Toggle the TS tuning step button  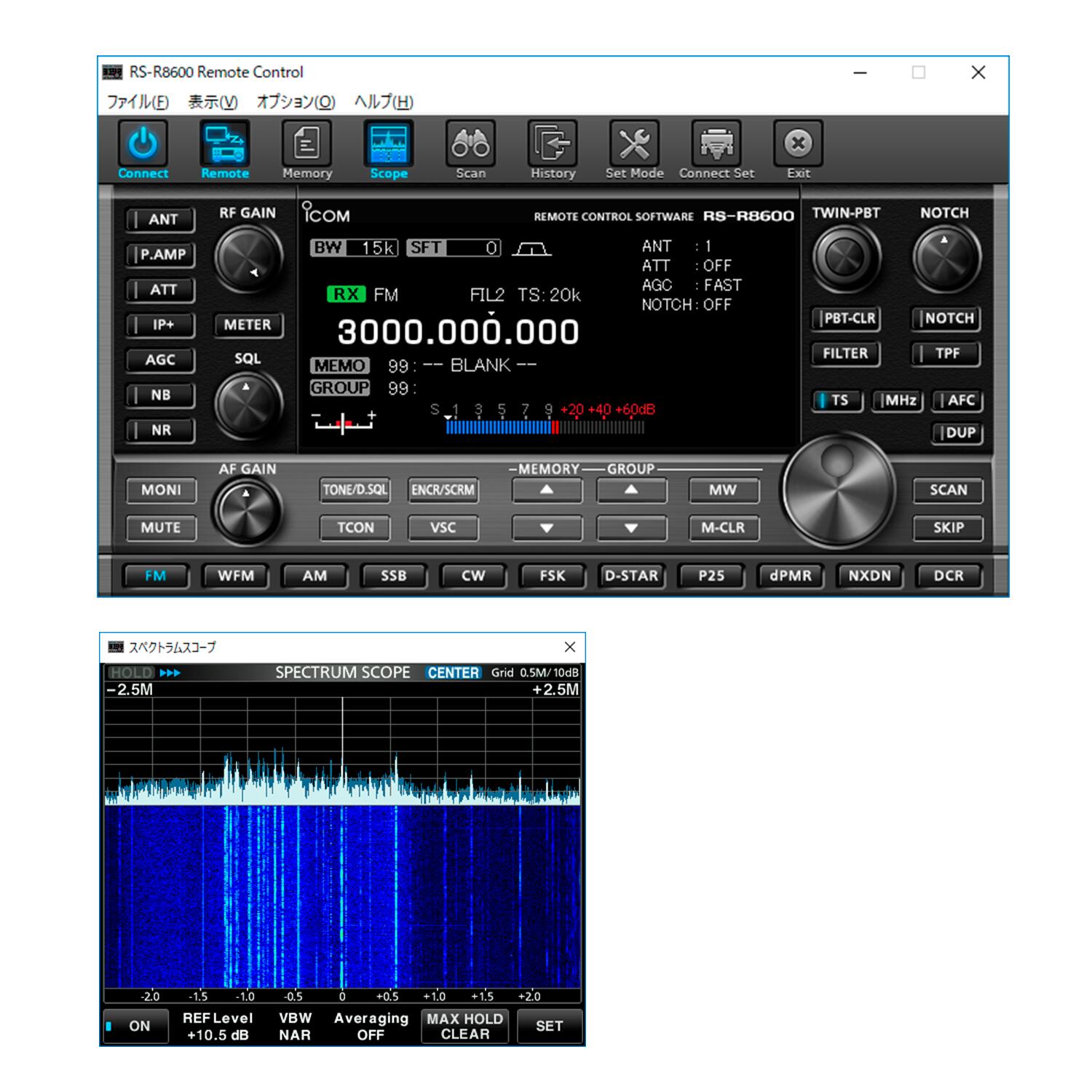837,400
